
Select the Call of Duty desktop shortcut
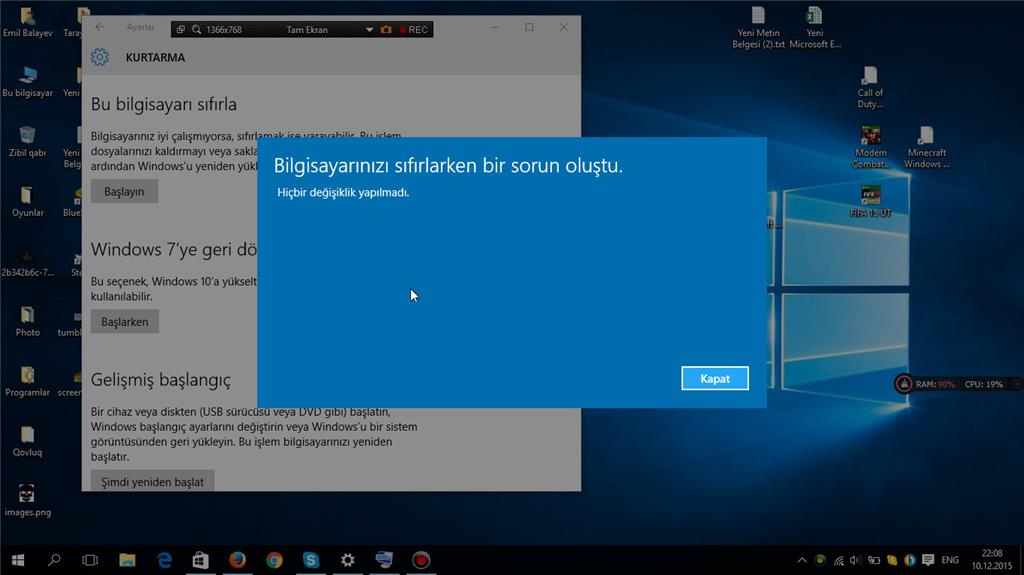tap(870, 86)
